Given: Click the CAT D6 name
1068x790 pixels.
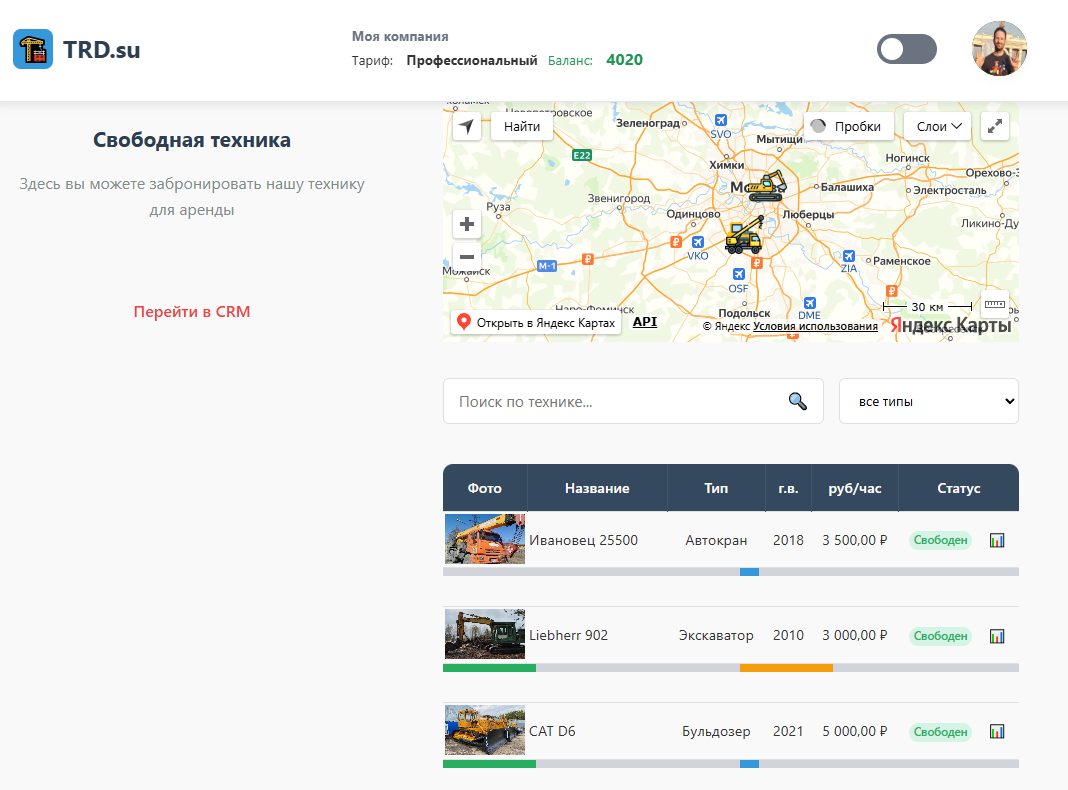Looking at the screenshot, I should pyautogui.click(x=552, y=731).
